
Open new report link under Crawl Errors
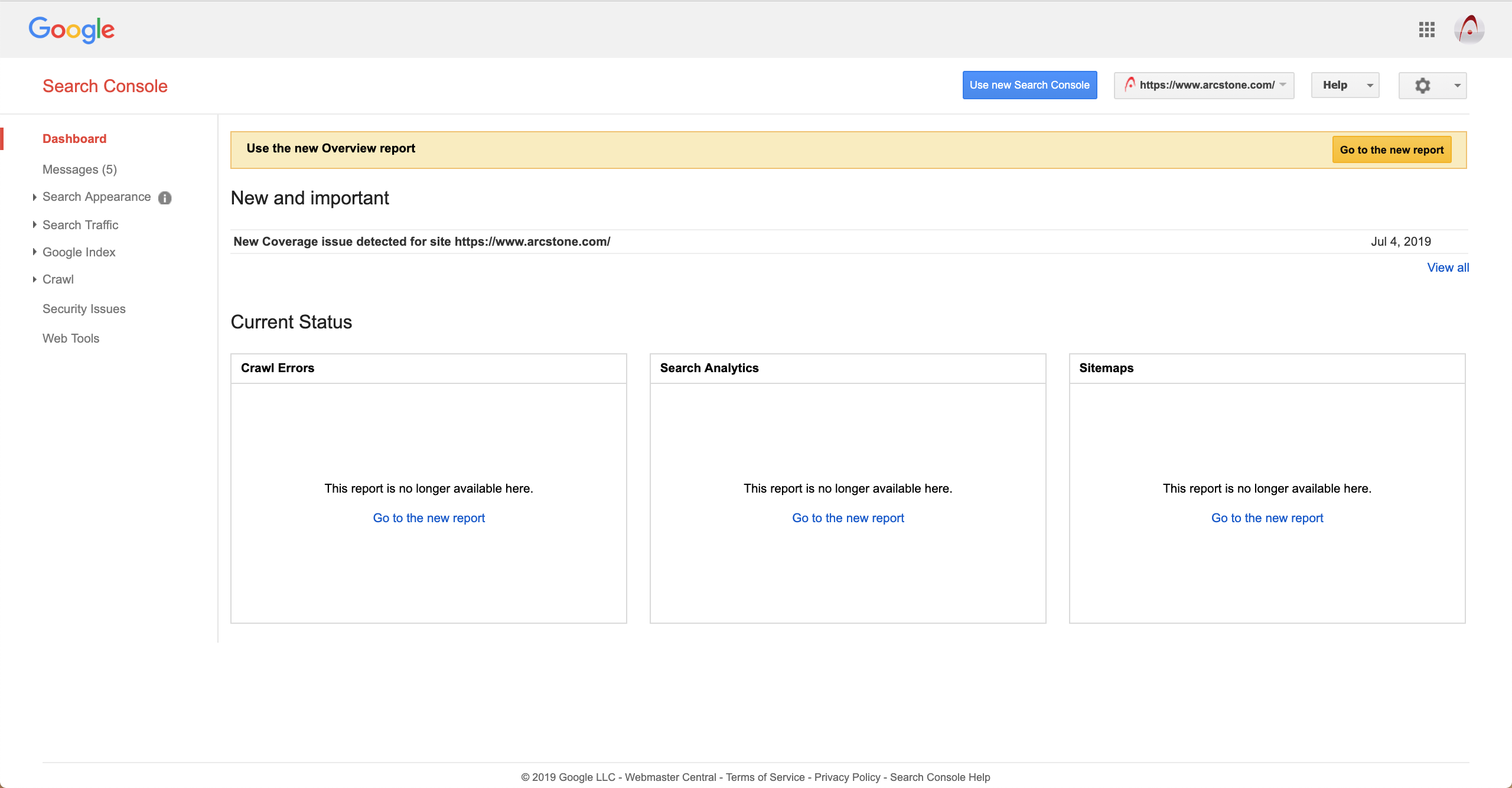click(429, 518)
